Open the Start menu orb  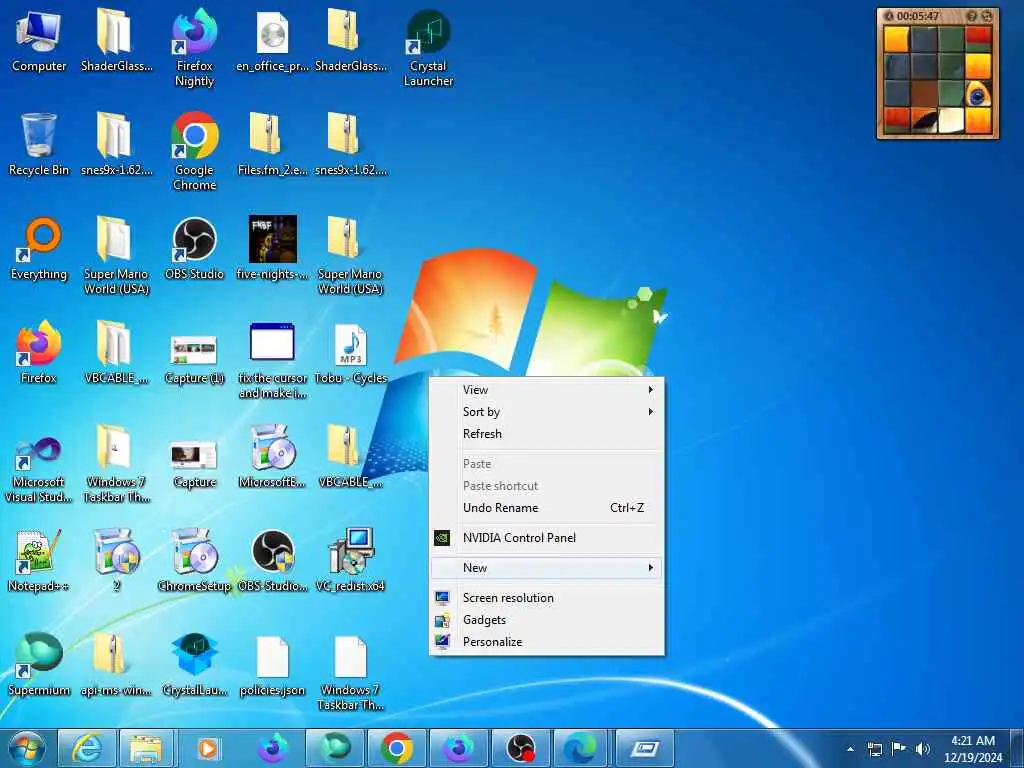coord(27,749)
